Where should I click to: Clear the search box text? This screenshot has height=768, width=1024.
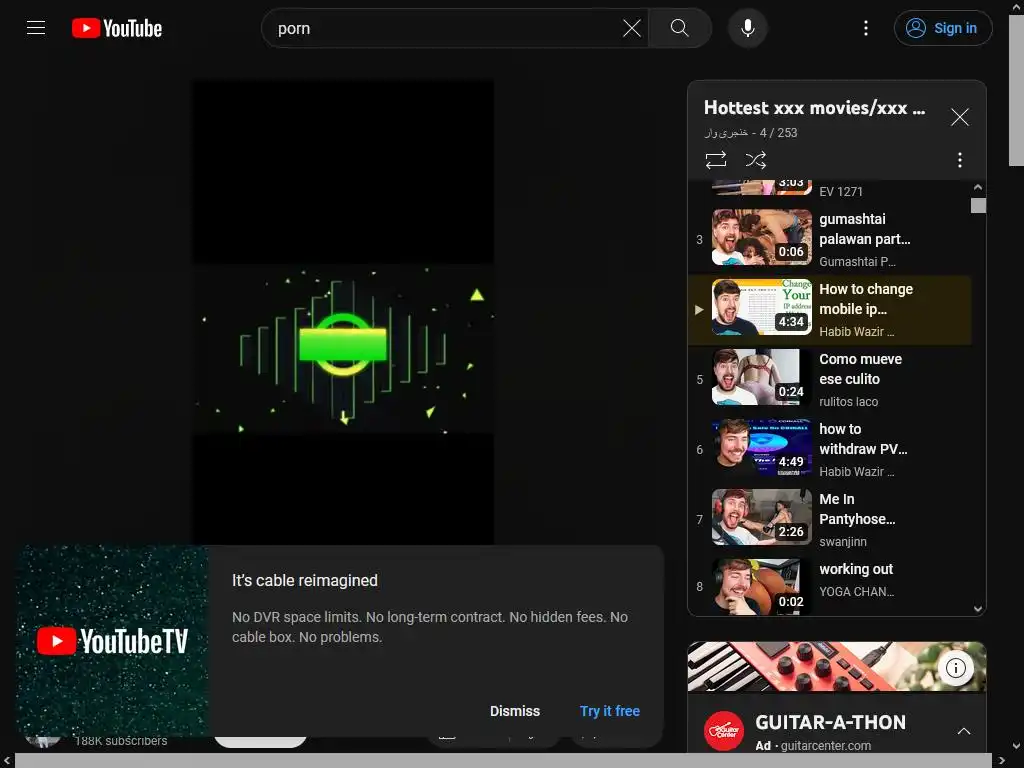pos(632,28)
